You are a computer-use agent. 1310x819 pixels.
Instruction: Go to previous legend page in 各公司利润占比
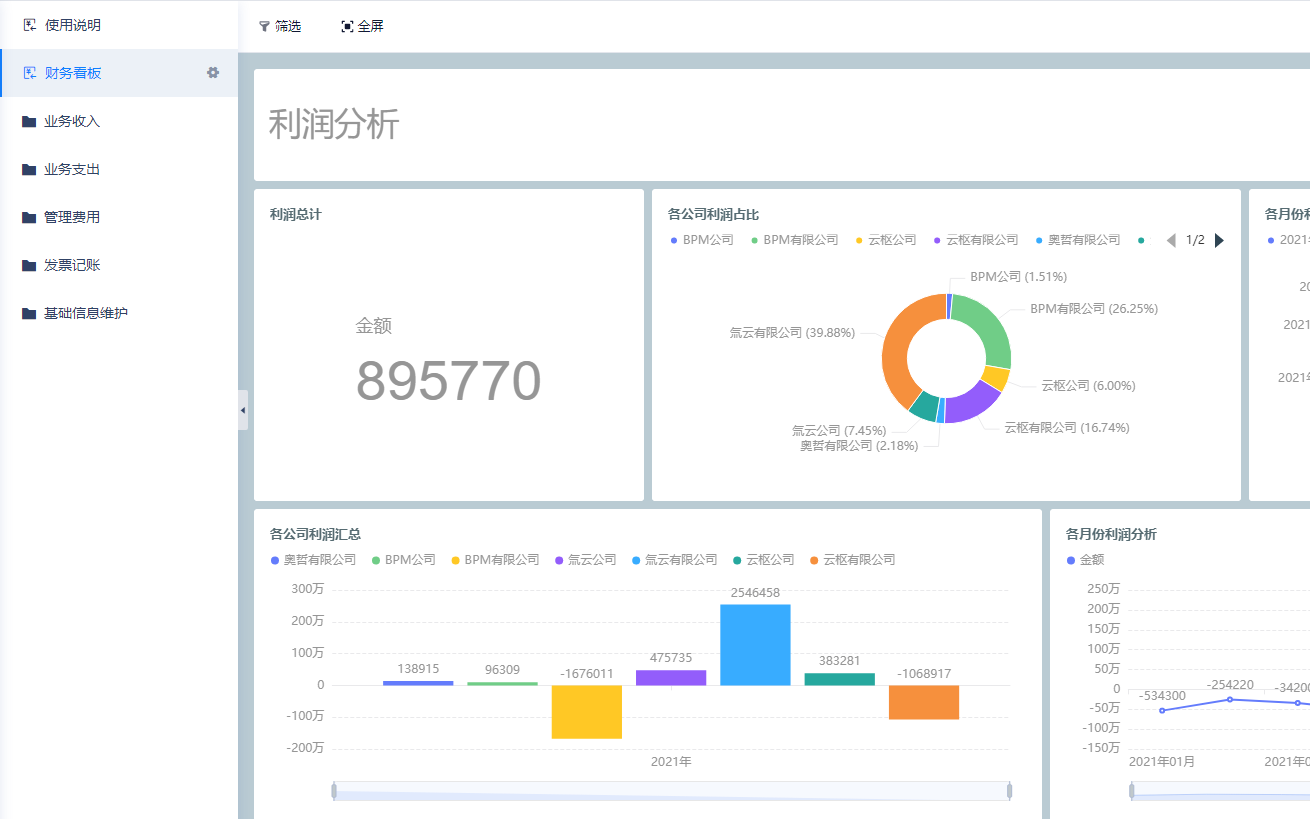point(1171,240)
